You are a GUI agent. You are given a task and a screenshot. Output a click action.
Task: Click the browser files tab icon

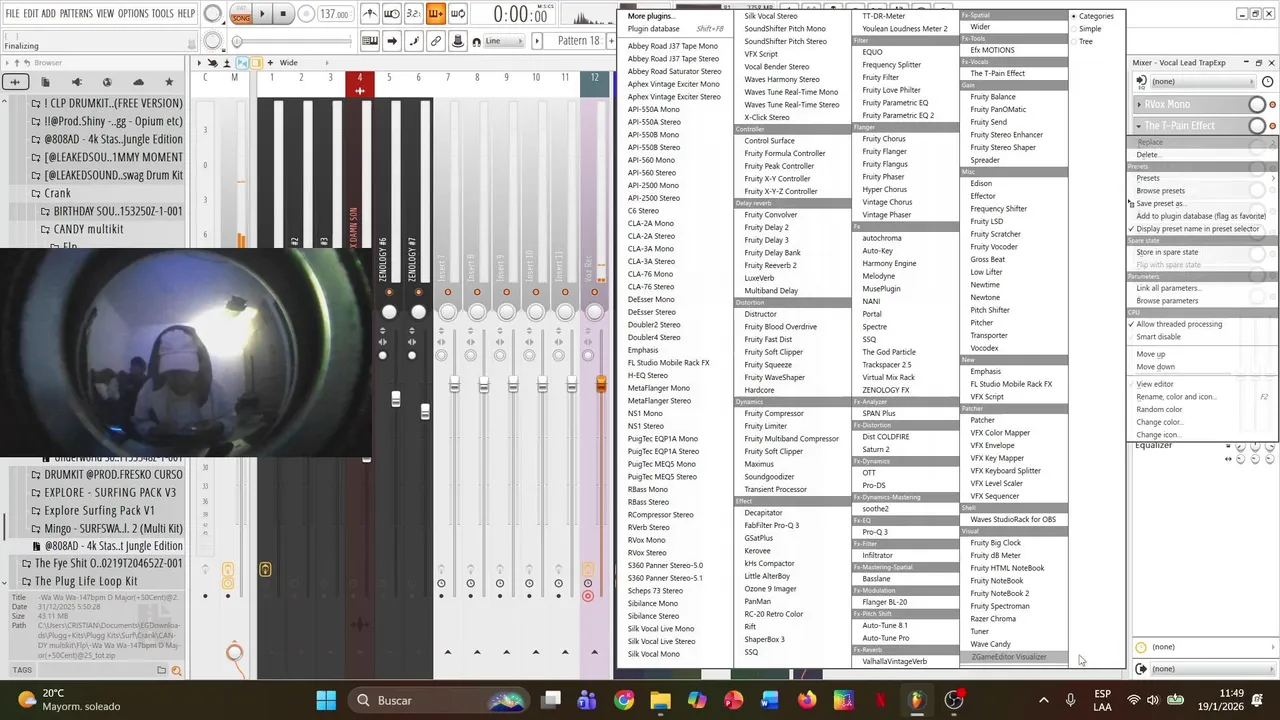coord(46,81)
